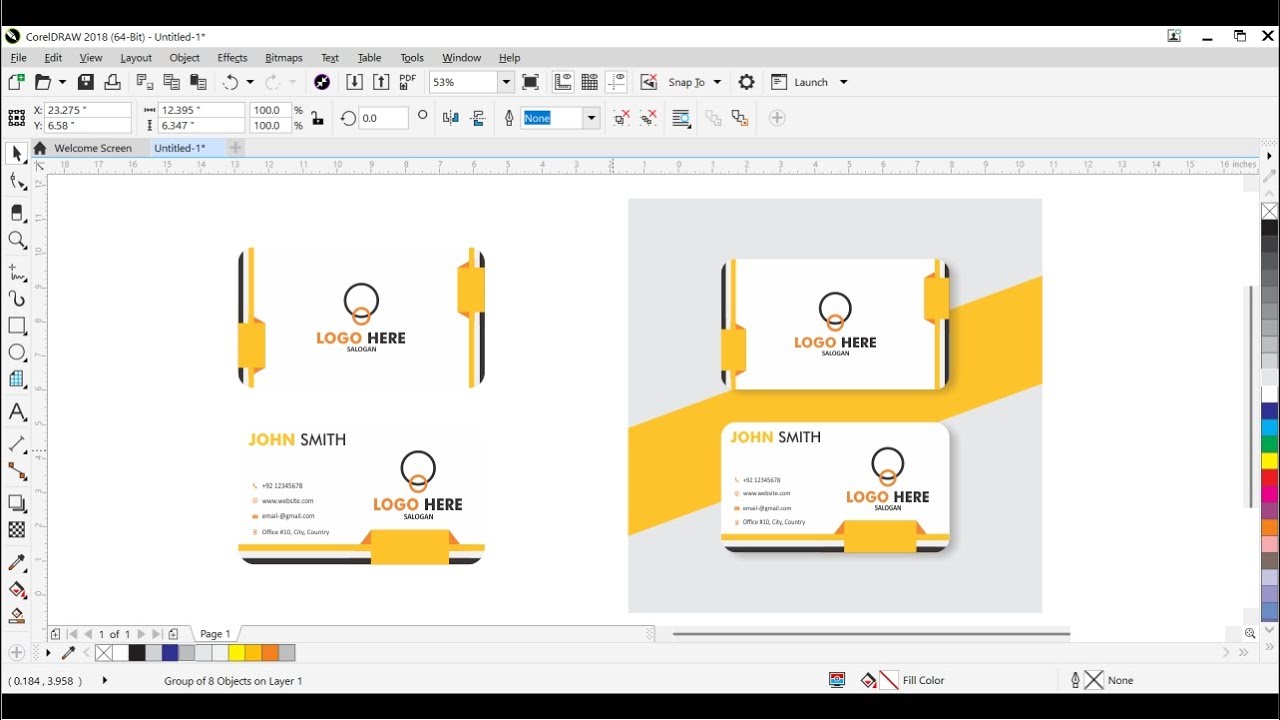Mirror the selection vertically
The image size is (1280, 720).
(478, 118)
